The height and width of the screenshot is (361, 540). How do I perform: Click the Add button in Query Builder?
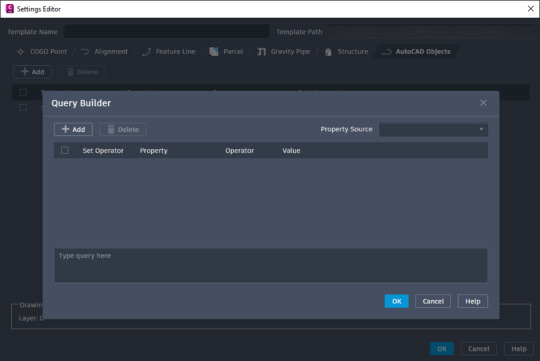click(73, 130)
